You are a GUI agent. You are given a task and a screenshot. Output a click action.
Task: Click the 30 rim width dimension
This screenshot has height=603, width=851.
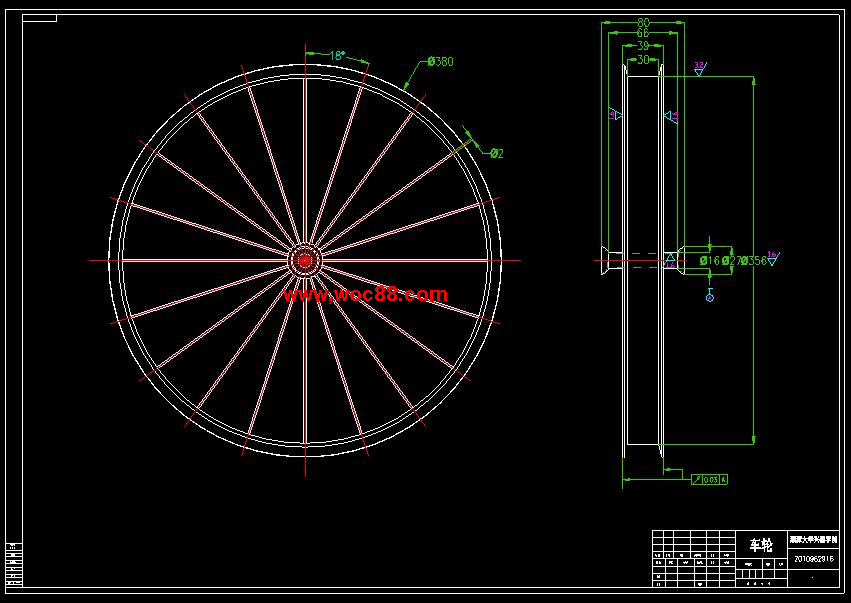[x=643, y=59]
